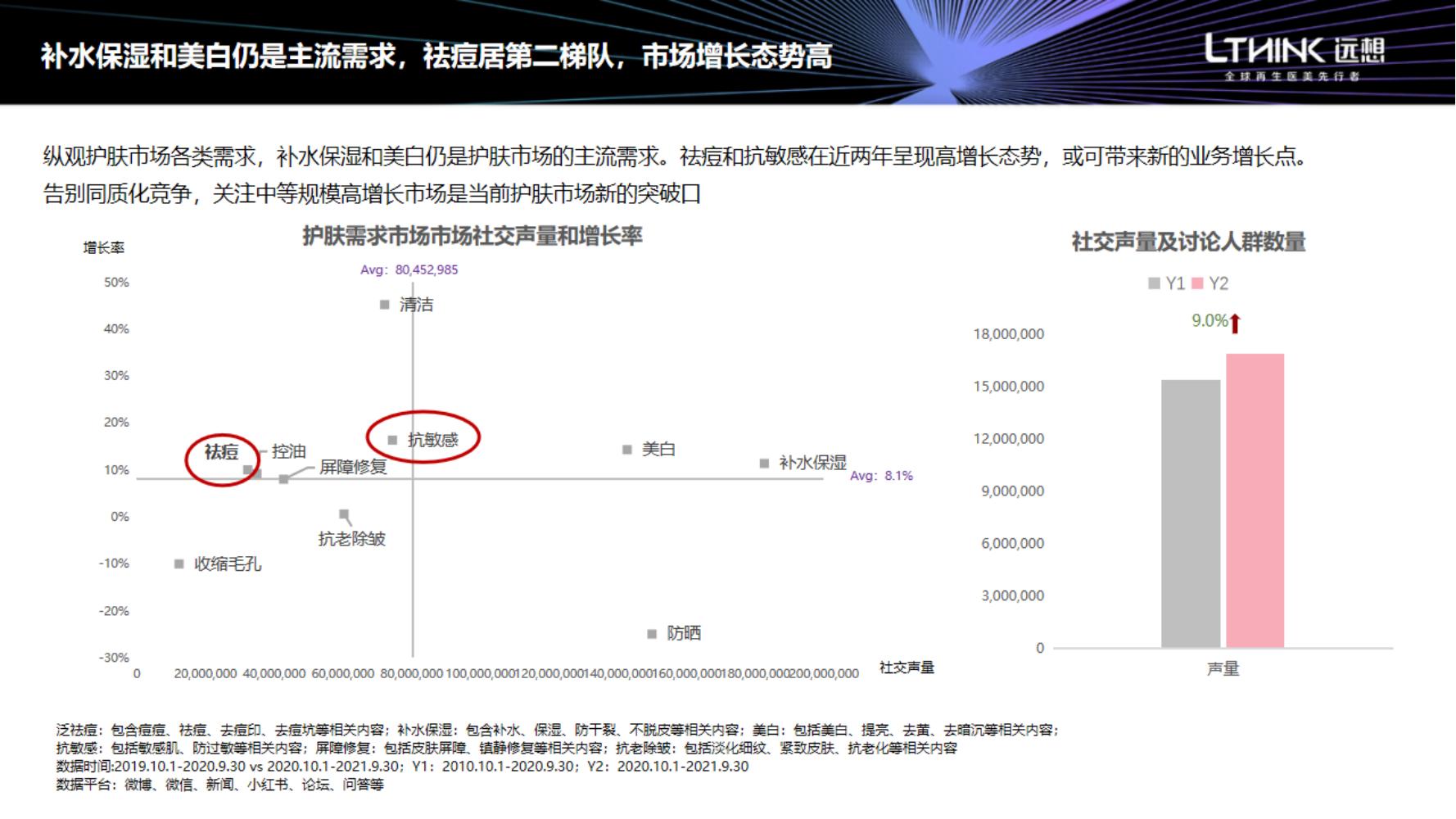
Task: Click the Avg: 8.1% label
Action: point(881,476)
